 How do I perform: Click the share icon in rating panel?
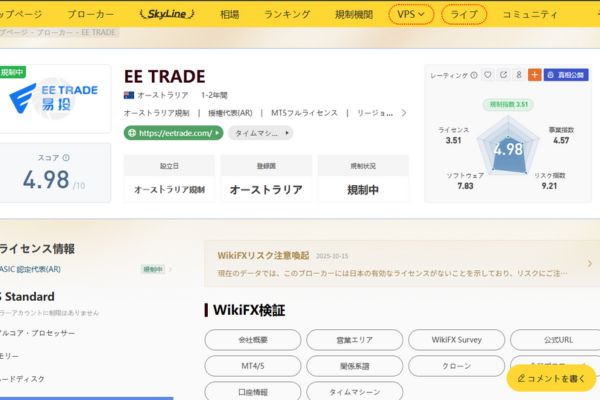tap(503, 75)
